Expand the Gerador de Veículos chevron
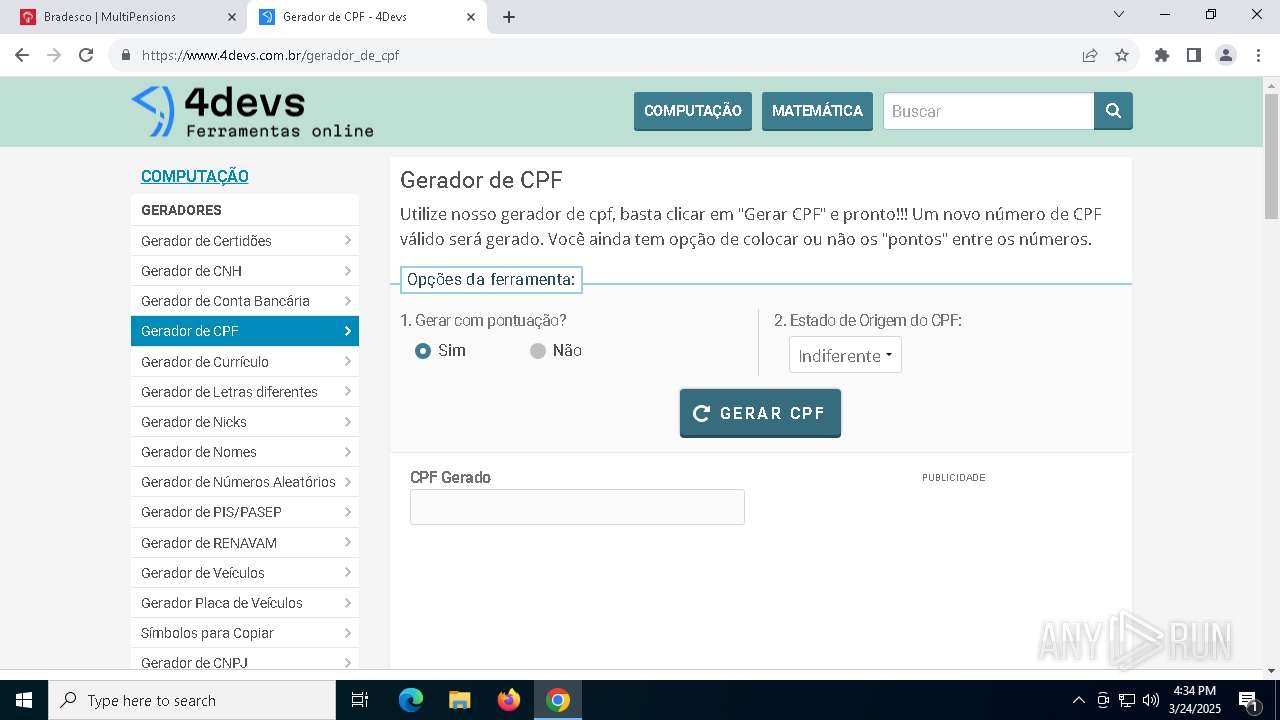The width and height of the screenshot is (1280, 720). point(347,573)
